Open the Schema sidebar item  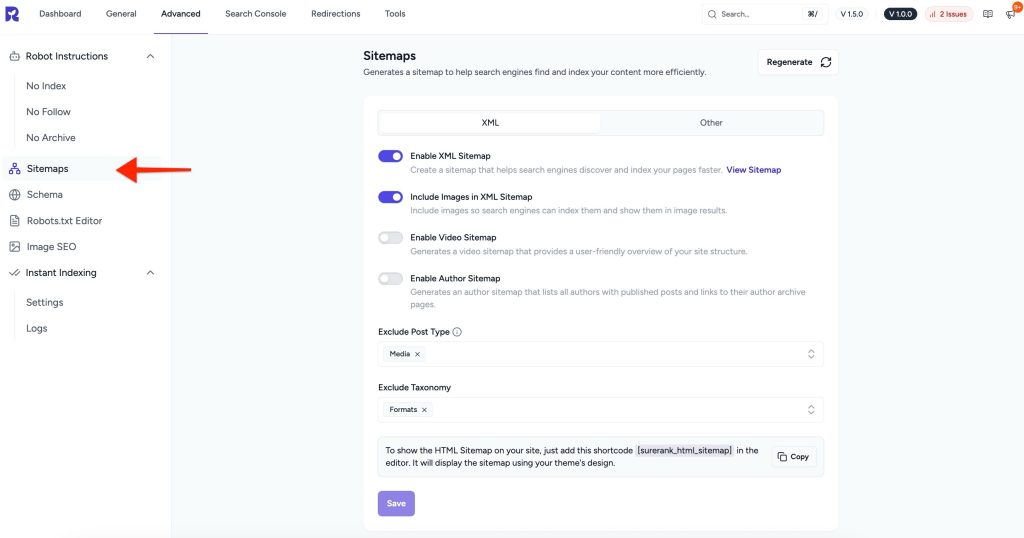pos(44,195)
